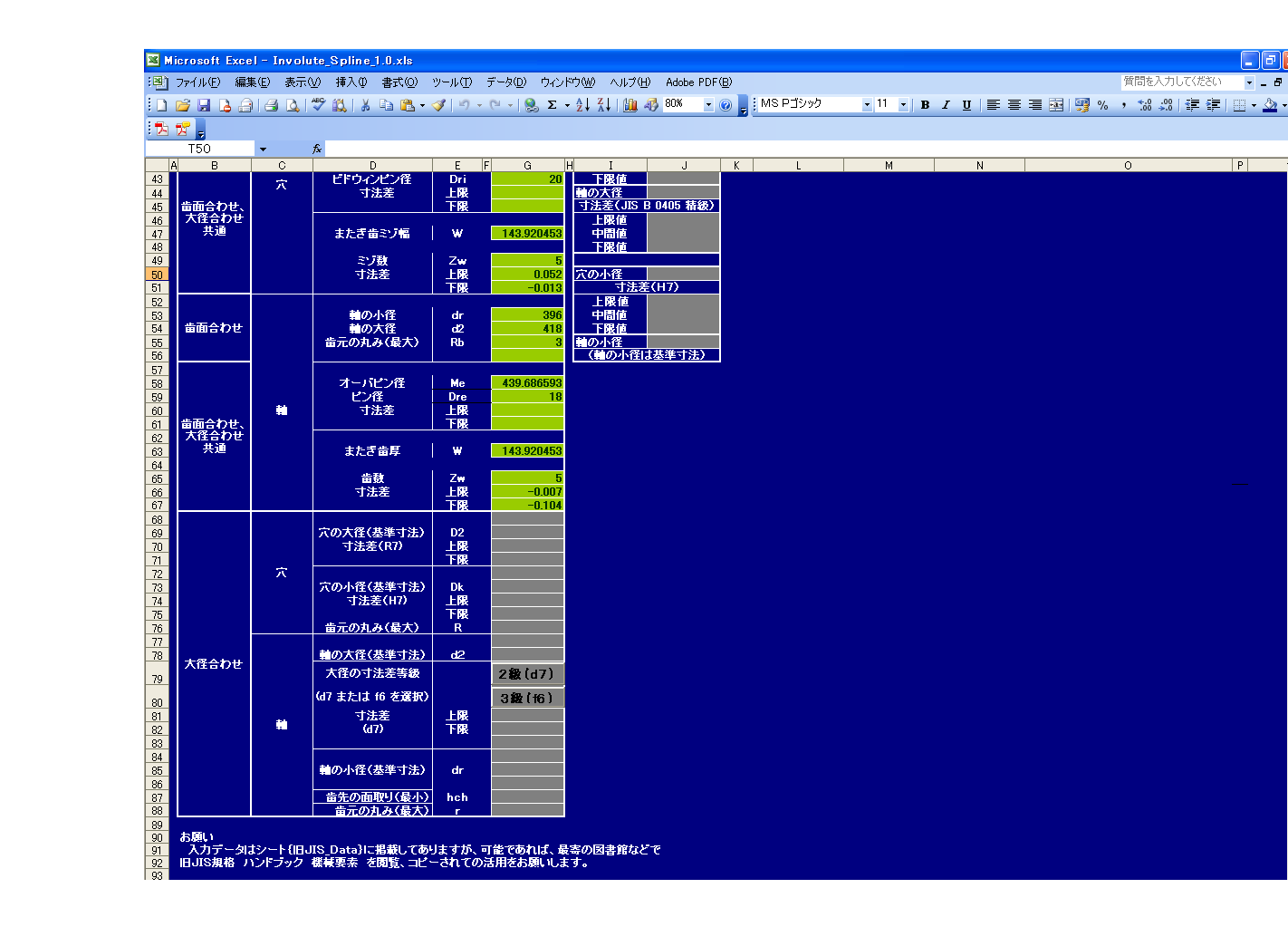1288x946 pixels.
Task: Click the Currency Style icon
Action: click(x=1081, y=105)
